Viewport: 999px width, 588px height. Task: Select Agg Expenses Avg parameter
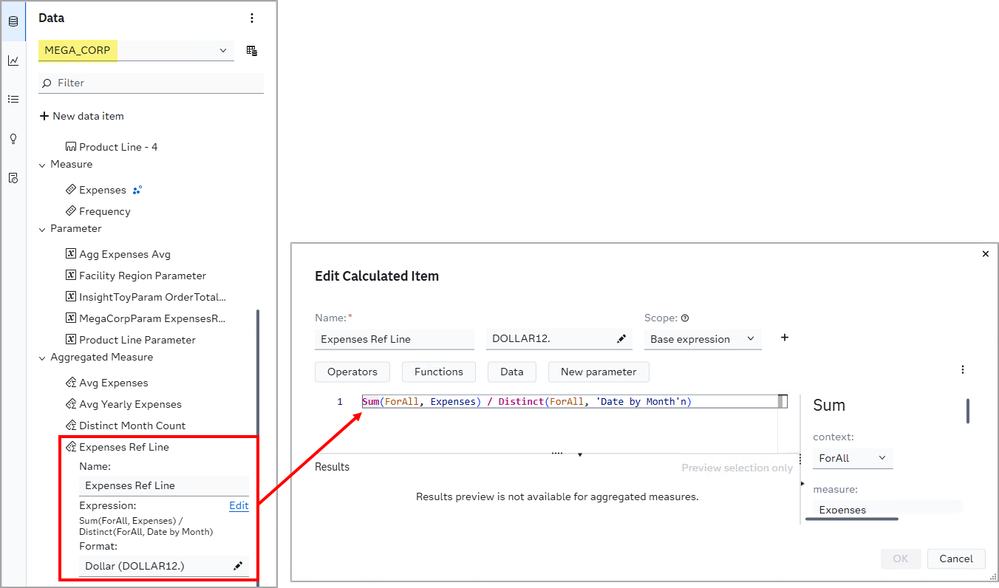pyautogui.click(x=118, y=254)
